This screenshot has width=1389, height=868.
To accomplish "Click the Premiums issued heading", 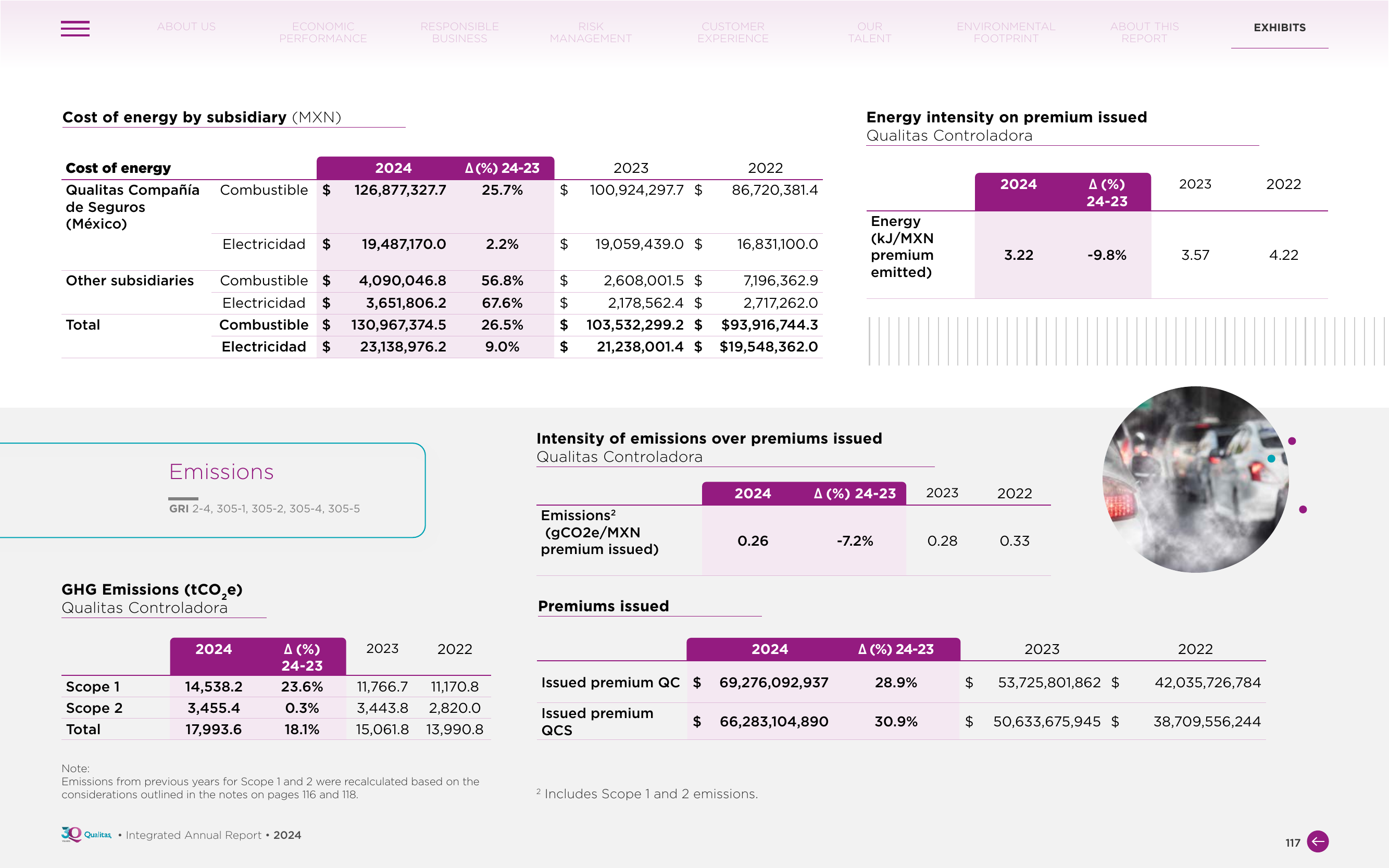I will [x=604, y=606].
